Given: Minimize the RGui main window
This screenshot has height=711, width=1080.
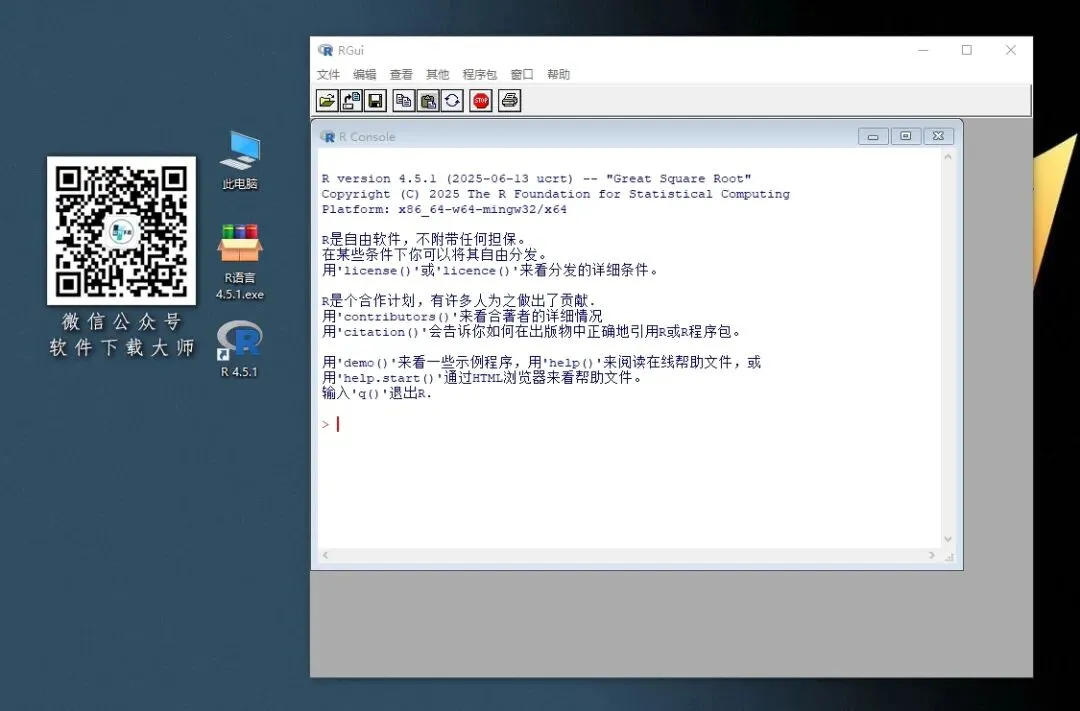Looking at the screenshot, I should [x=924, y=50].
